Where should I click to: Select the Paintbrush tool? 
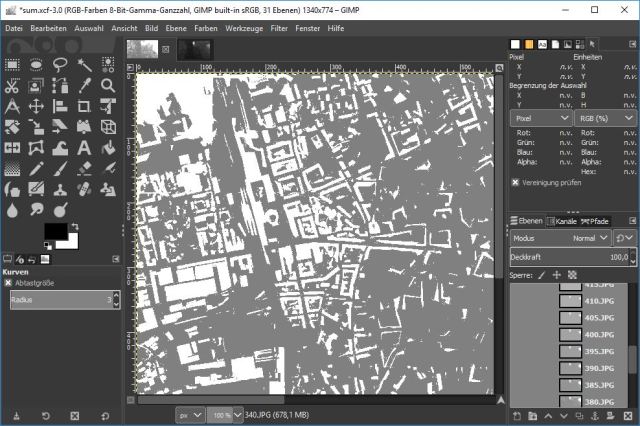[x=60, y=169]
